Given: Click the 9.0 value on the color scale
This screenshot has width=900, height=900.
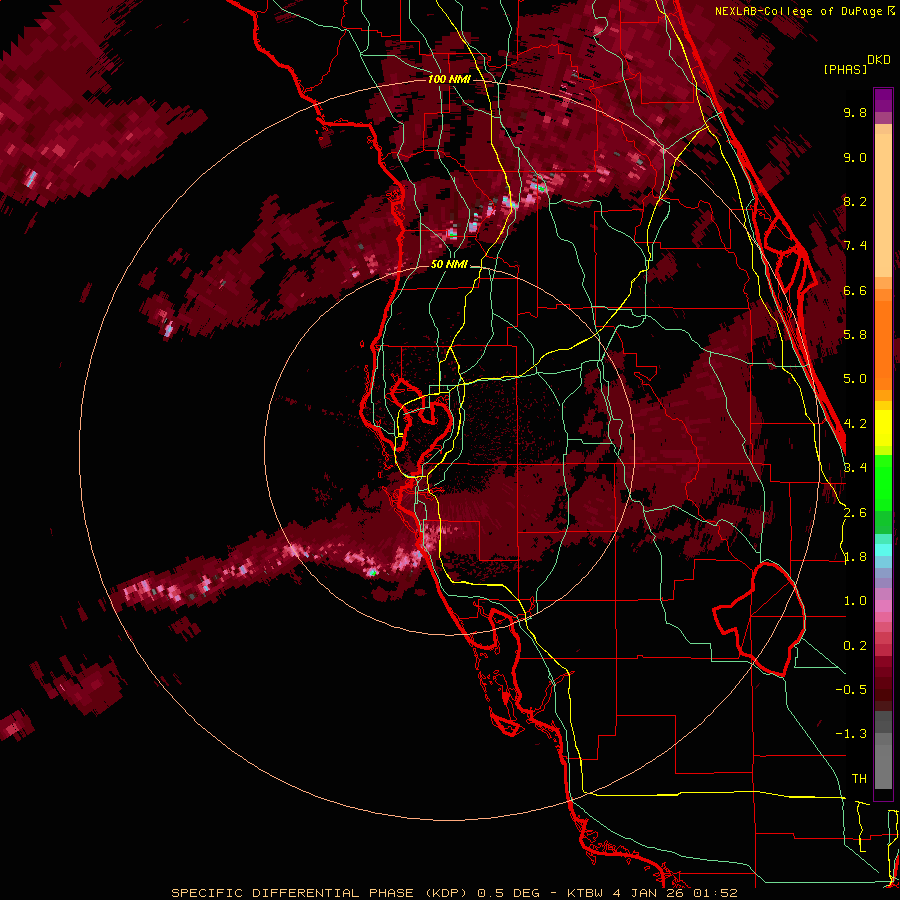Looking at the screenshot, I should point(855,157).
